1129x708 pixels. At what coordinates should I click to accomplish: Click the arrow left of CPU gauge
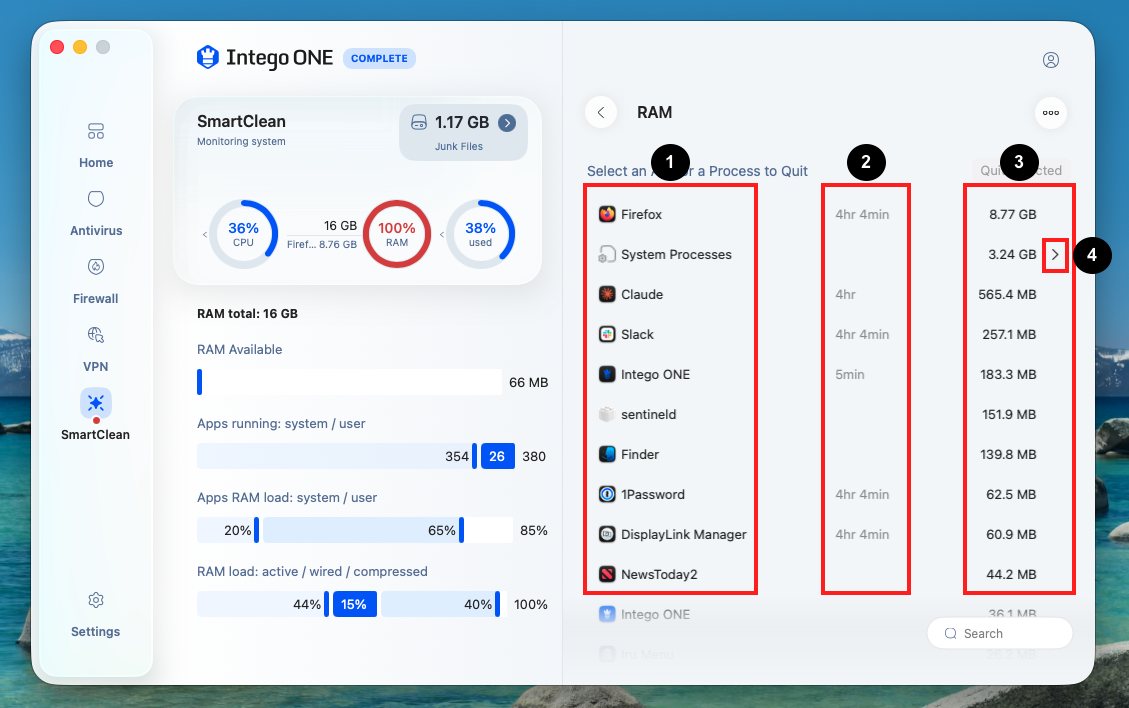point(204,235)
